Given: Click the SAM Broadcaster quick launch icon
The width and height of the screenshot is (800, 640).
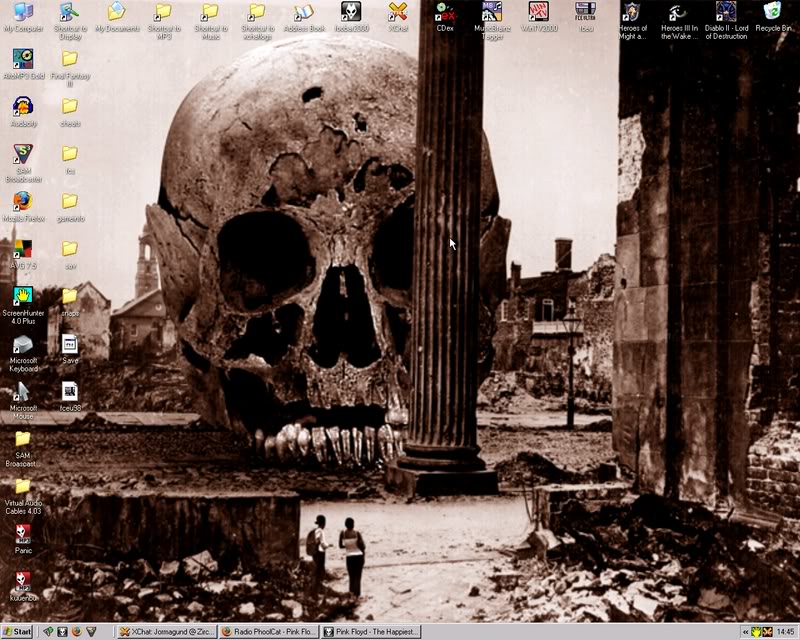Looking at the screenshot, I should coord(91,632).
